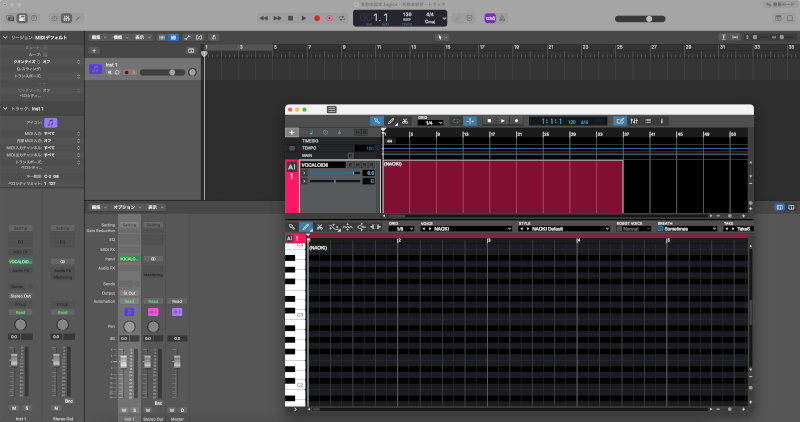800x422 pixels.
Task: Click the VOCALOID stop button
Action: click(x=489, y=121)
